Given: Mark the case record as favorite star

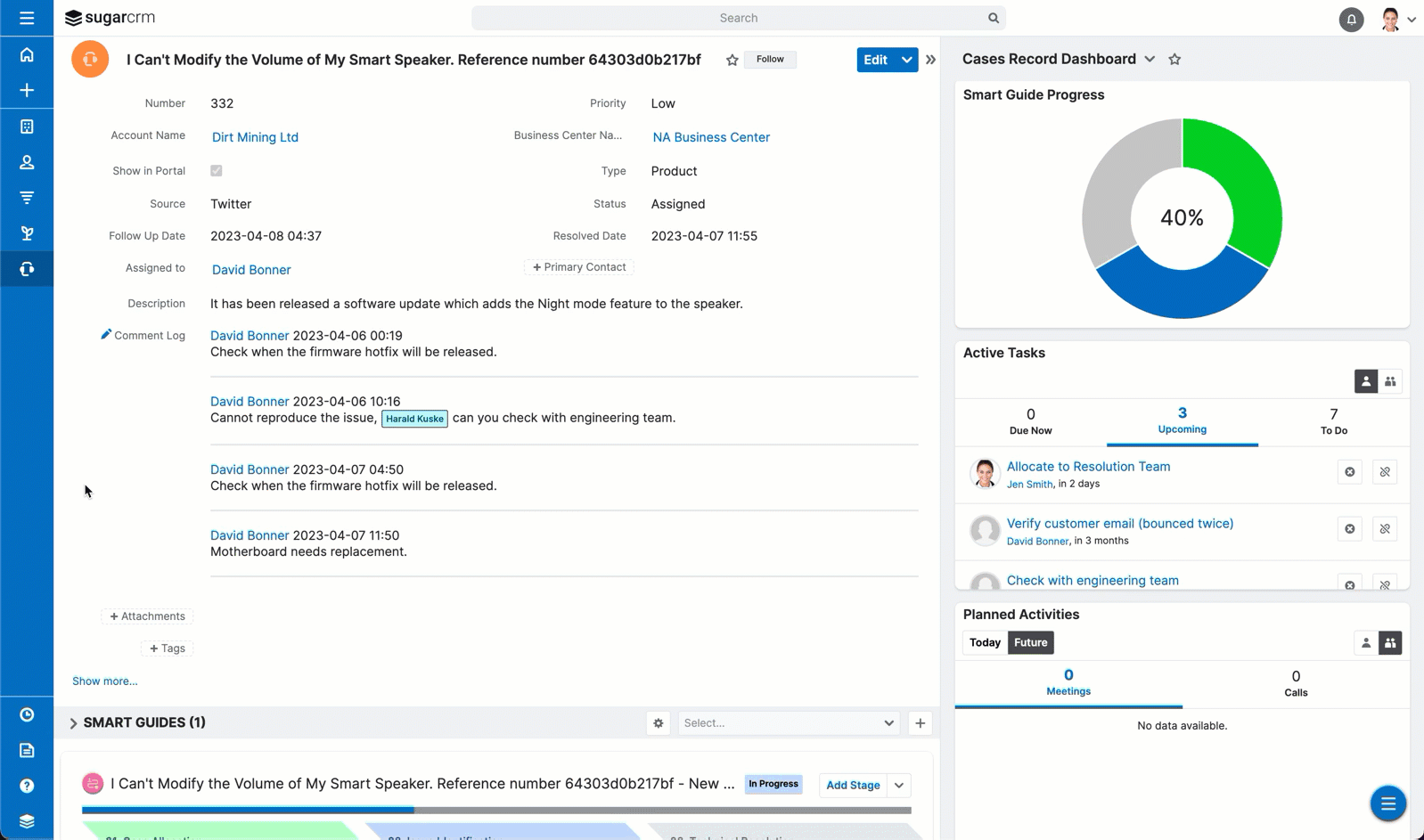Looking at the screenshot, I should (732, 60).
